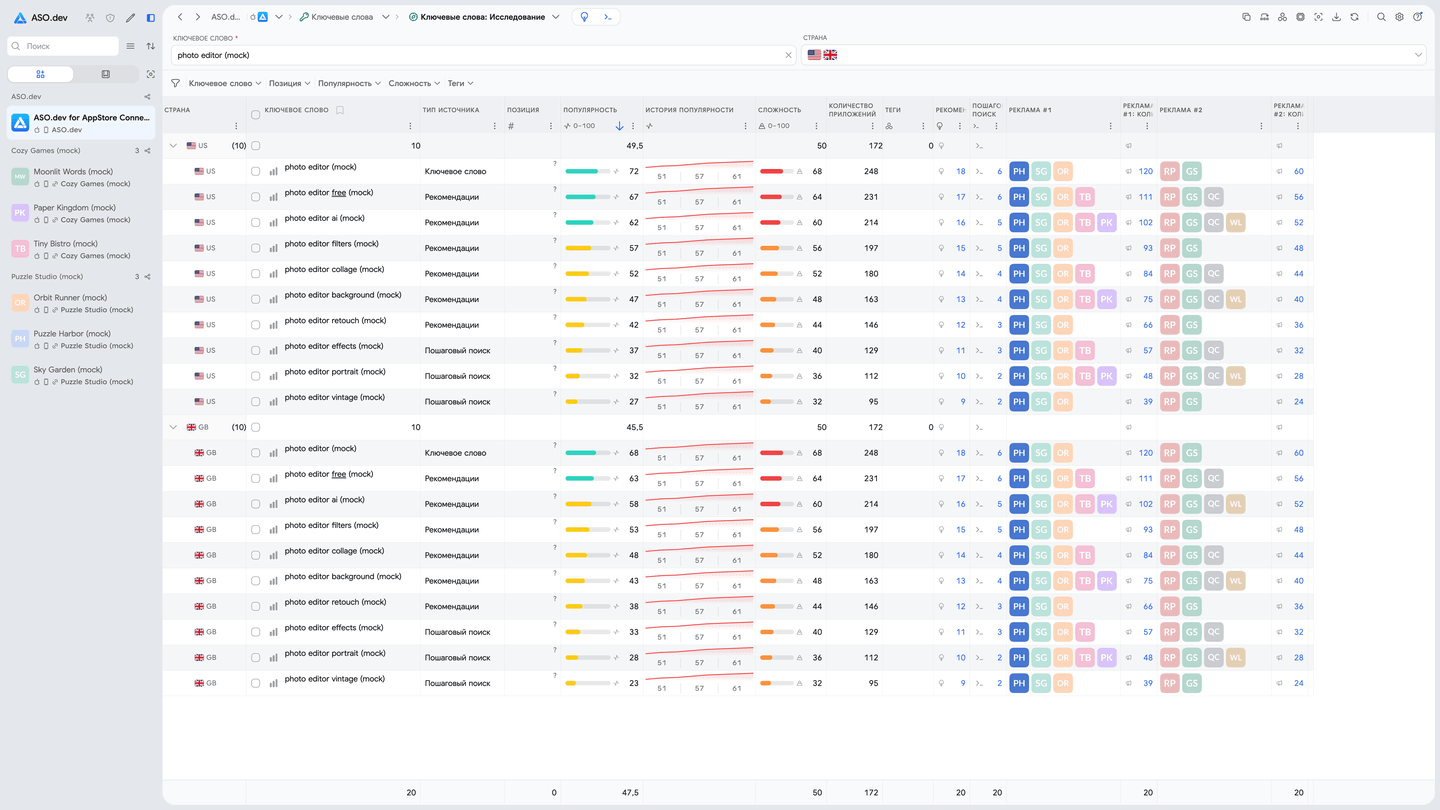1440x810 pixels.
Task: Click the download icon in top toolbar
Action: pos(1336,17)
